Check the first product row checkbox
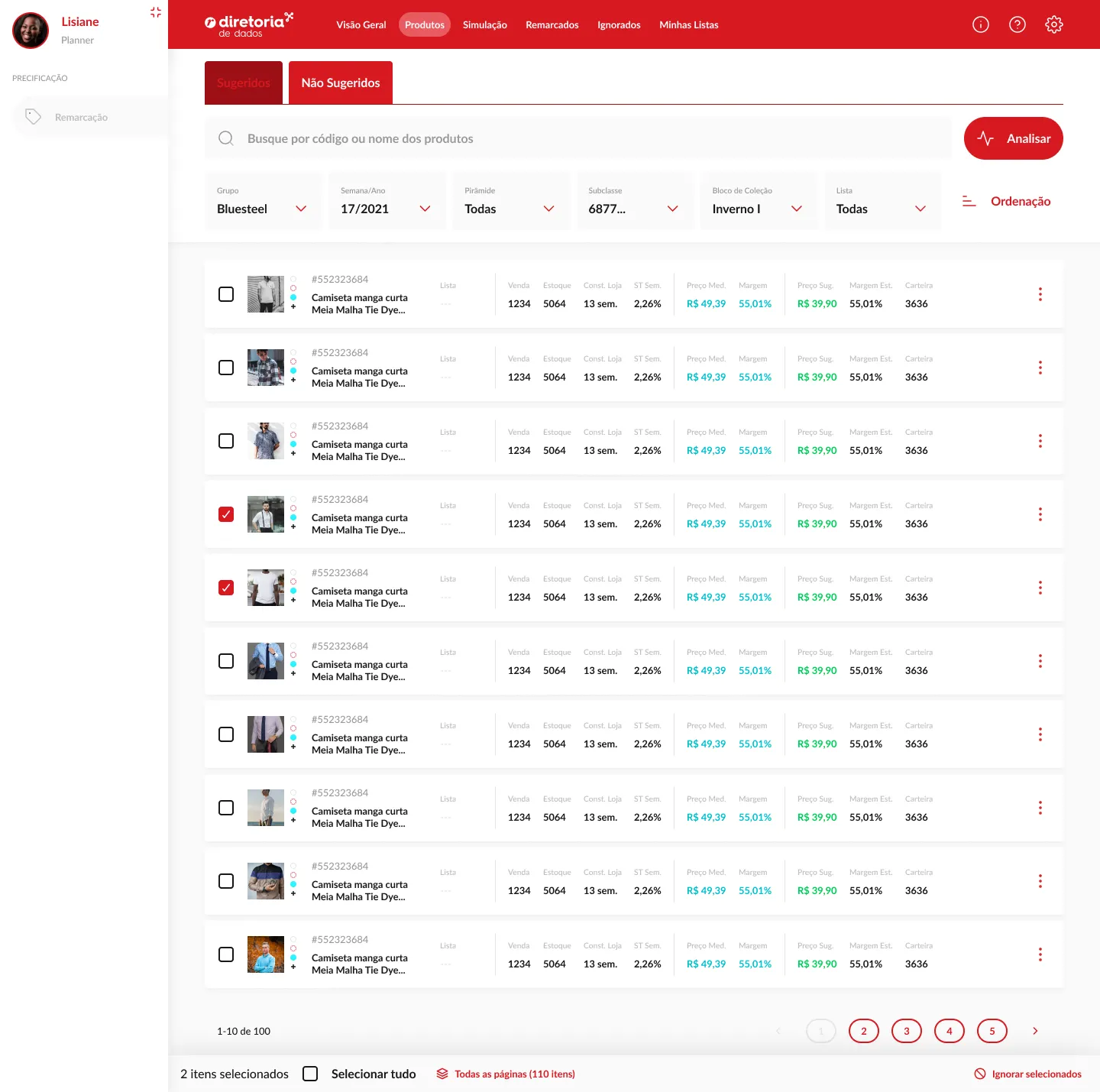Image resolution: width=1100 pixels, height=1092 pixels. 226,294
